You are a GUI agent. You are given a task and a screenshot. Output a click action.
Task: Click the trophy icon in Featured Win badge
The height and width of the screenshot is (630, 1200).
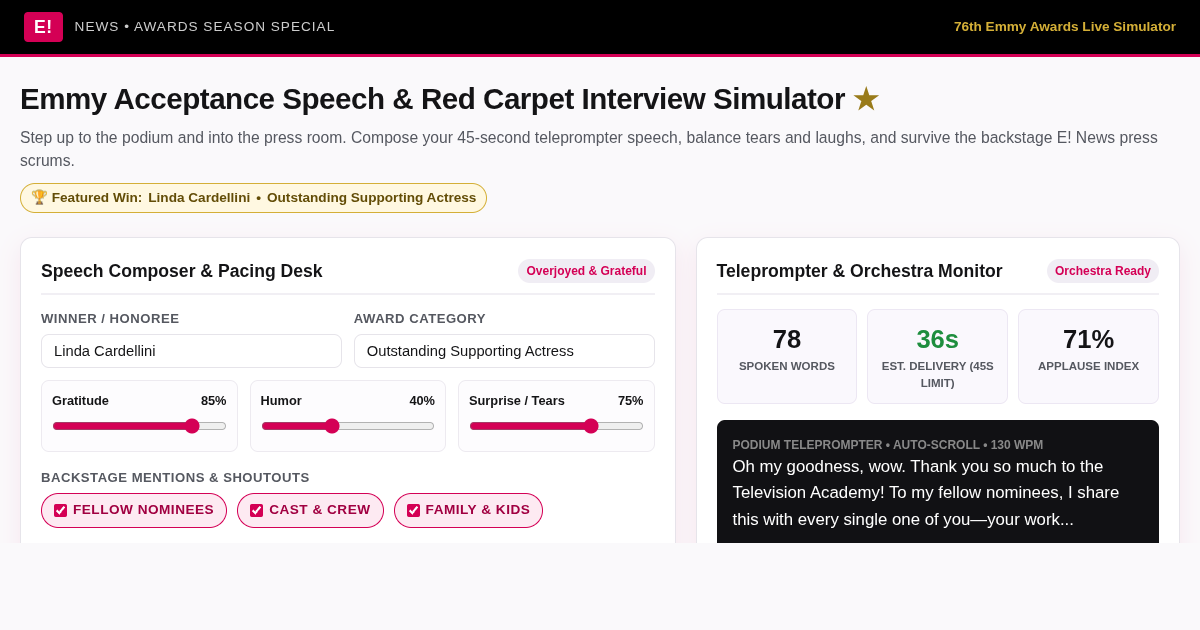point(39,198)
